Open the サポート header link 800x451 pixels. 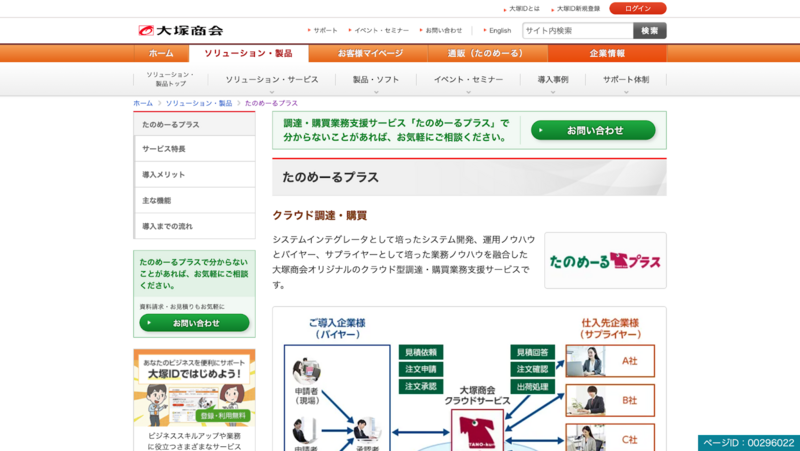coord(325,31)
